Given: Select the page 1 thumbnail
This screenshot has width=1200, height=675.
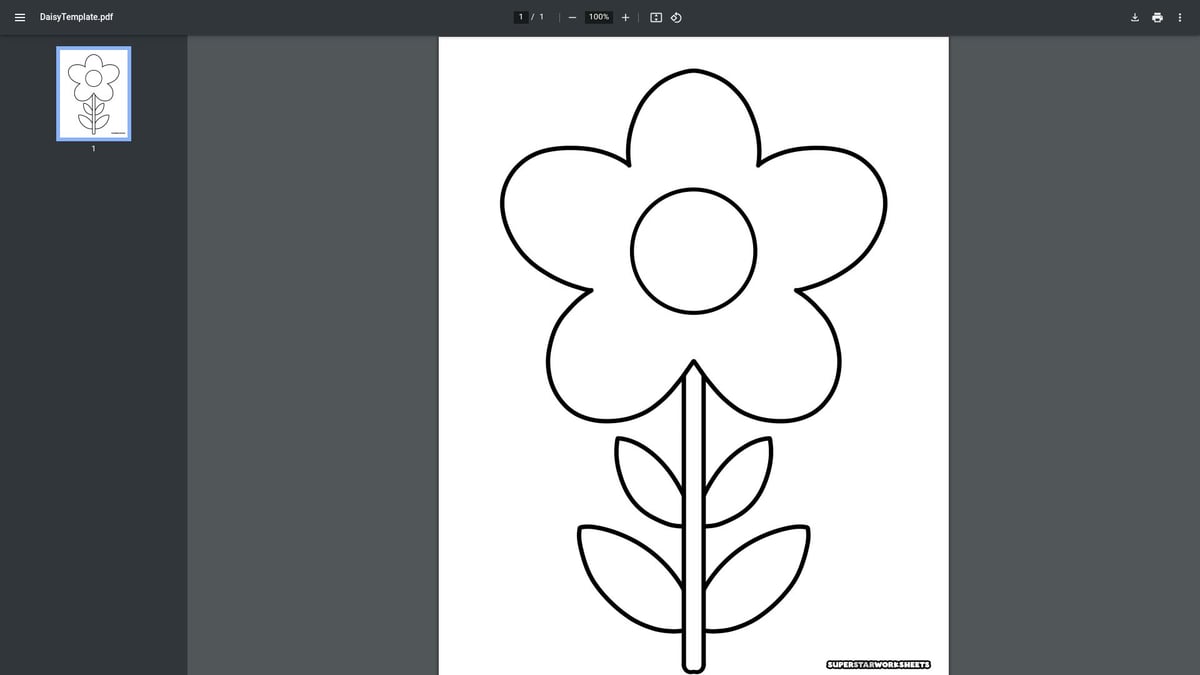Looking at the screenshot, I should pos(93,93).
